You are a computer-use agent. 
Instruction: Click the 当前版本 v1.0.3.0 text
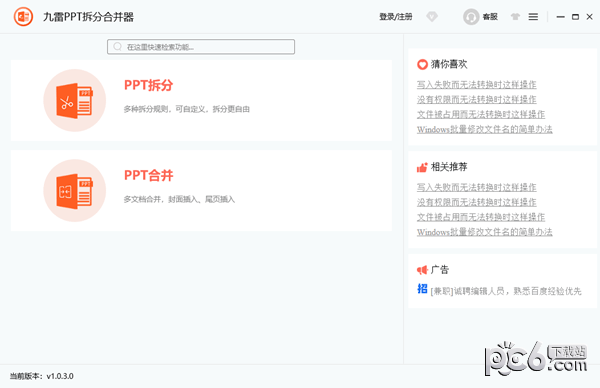(x=41, y=376)
